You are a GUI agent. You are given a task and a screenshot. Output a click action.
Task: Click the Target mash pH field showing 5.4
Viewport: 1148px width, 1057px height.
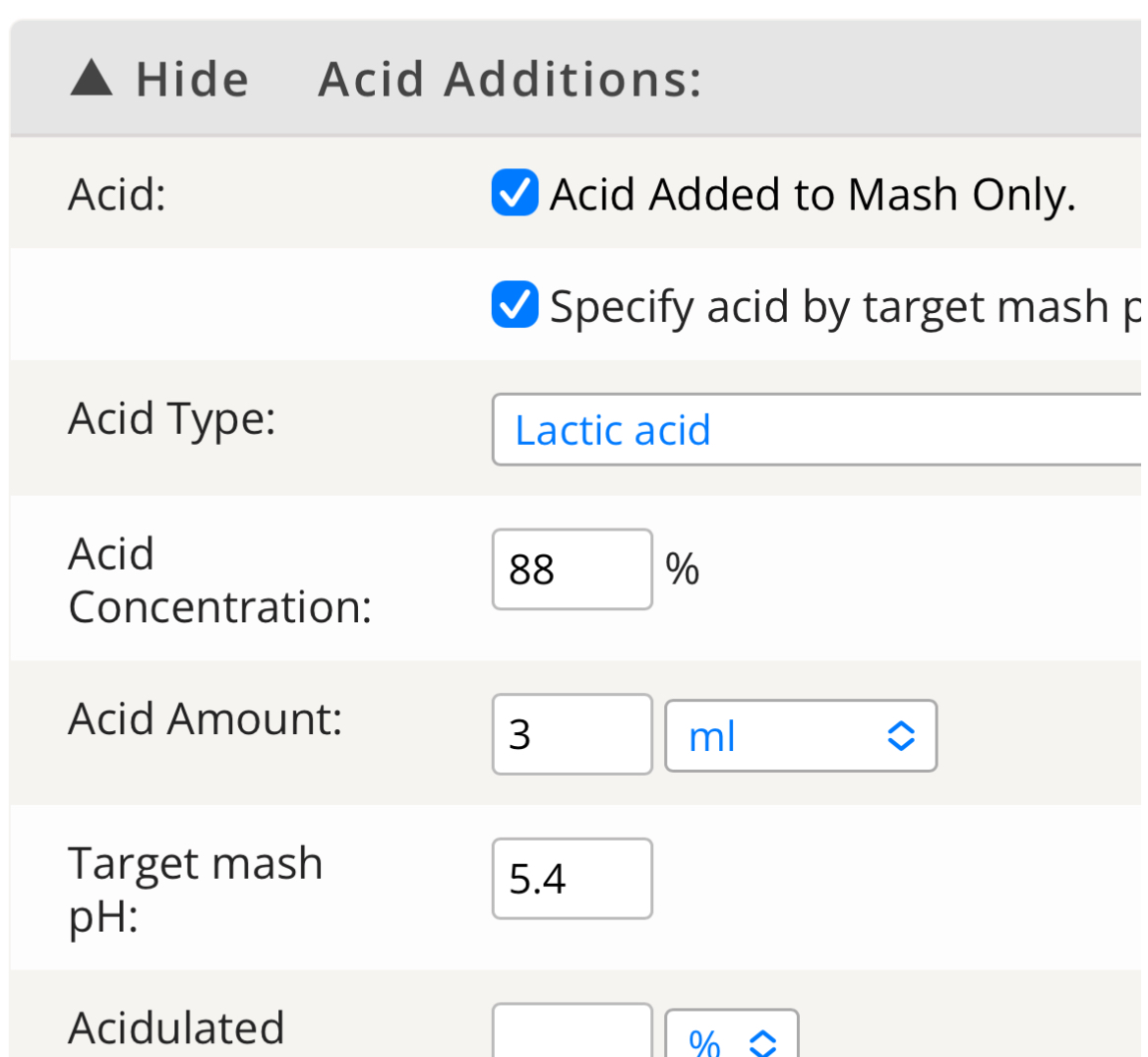(x=572, y=879)
